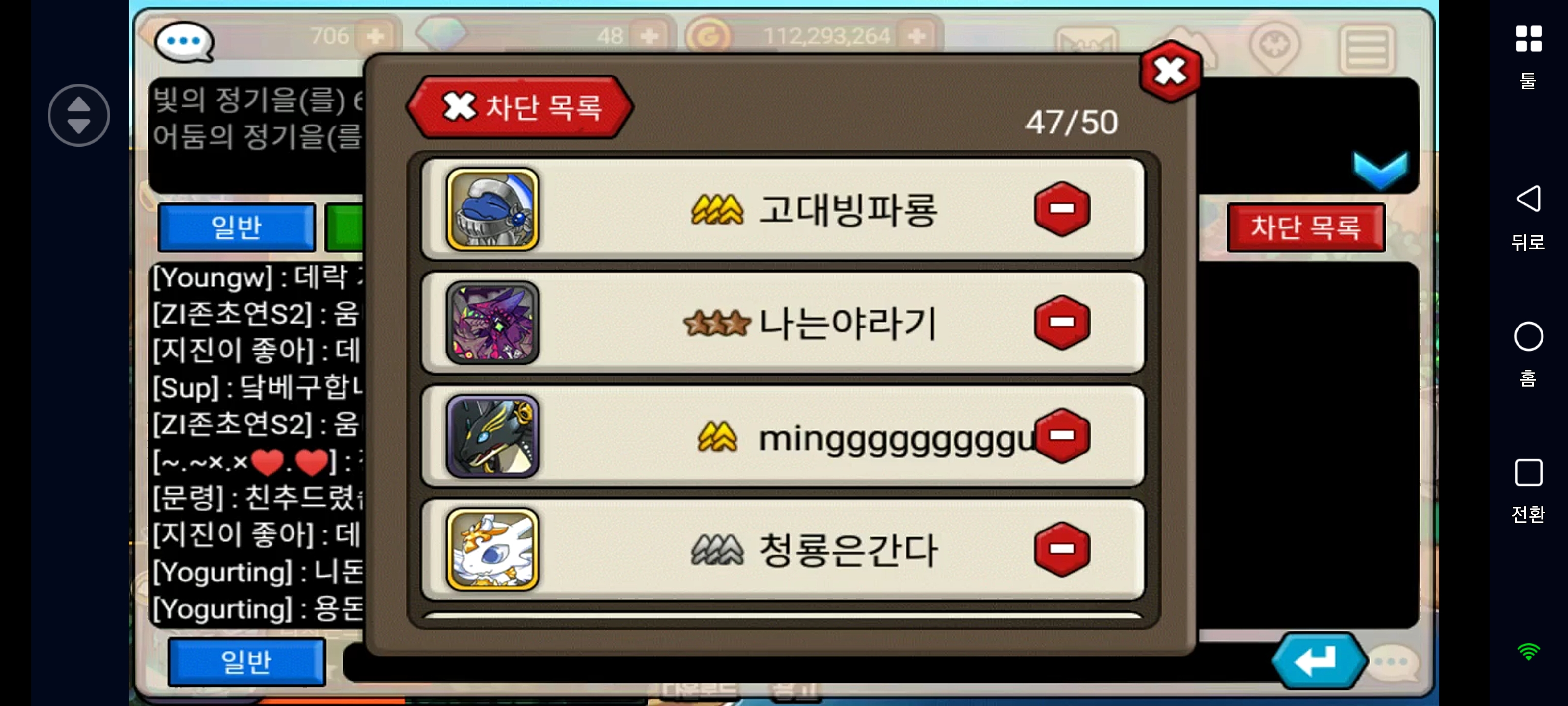View 고대빙파룡 knight dragon avatar
The width and height of the screenshot is (1568, 706).
click(x=492, y=209)
